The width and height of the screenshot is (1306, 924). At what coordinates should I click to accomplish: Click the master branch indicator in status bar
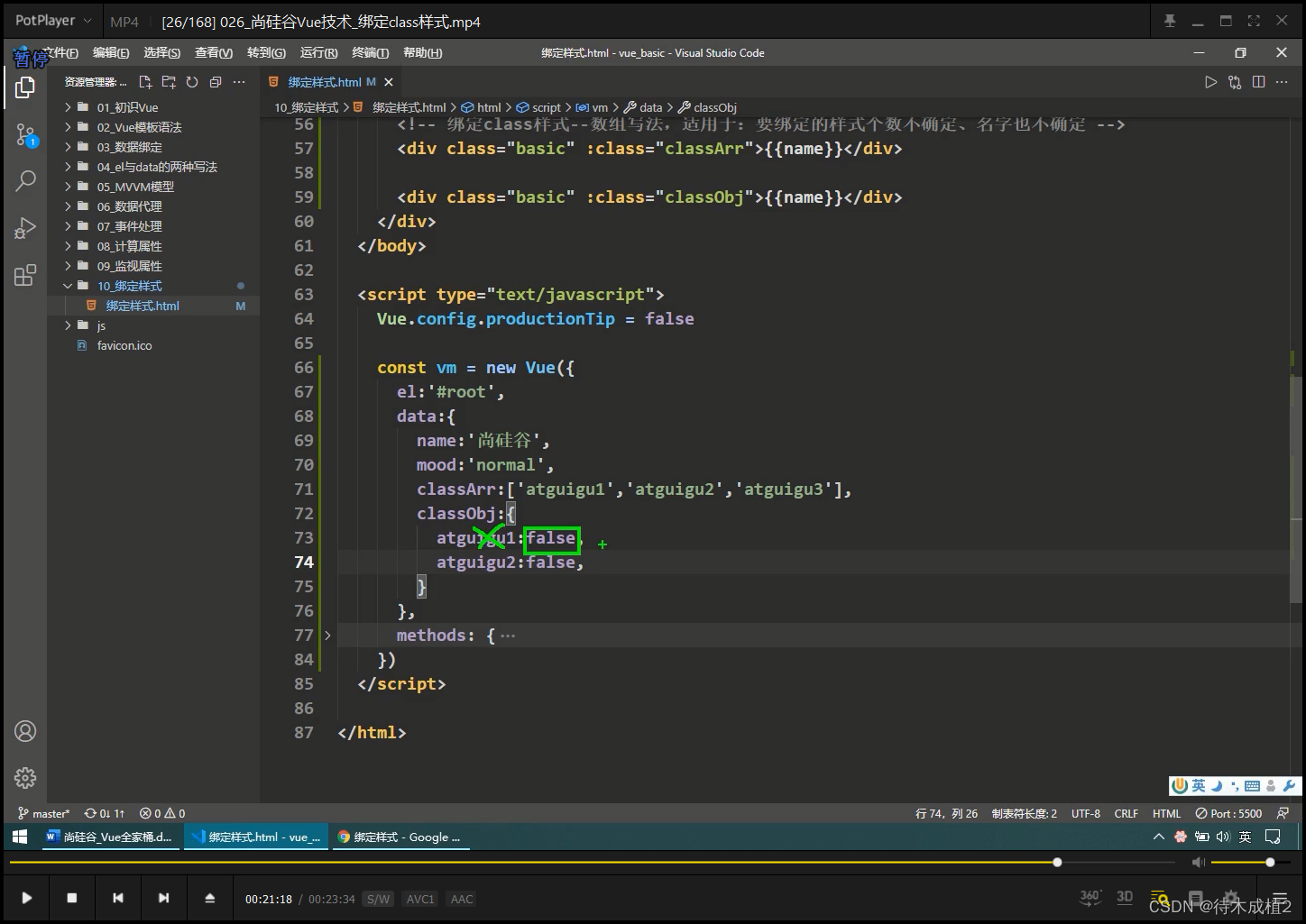point(43,813)
